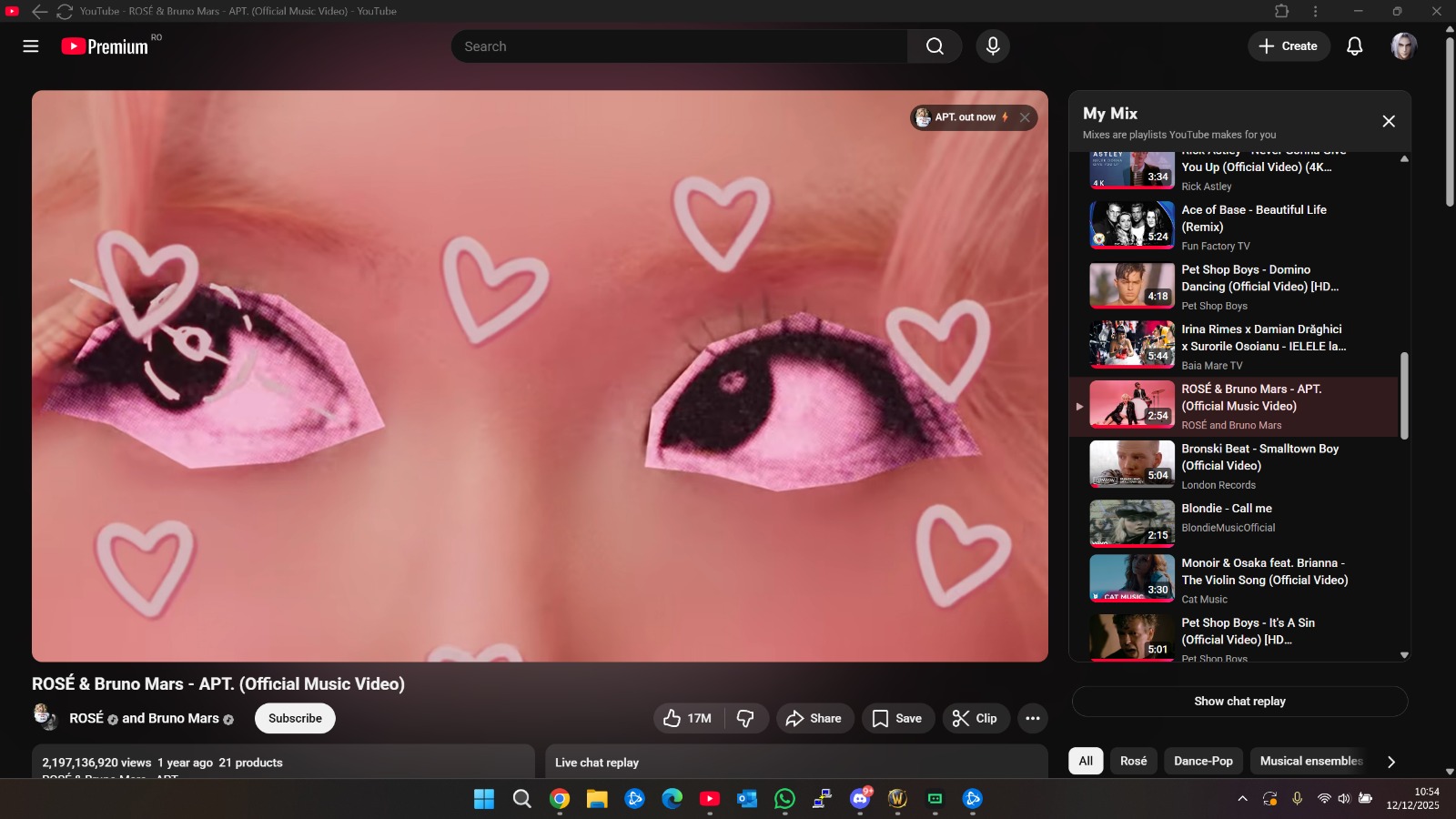Dislike the video with thumbs-down
The height and width of the screenshot is (819, 1456).
click(746, 718)
